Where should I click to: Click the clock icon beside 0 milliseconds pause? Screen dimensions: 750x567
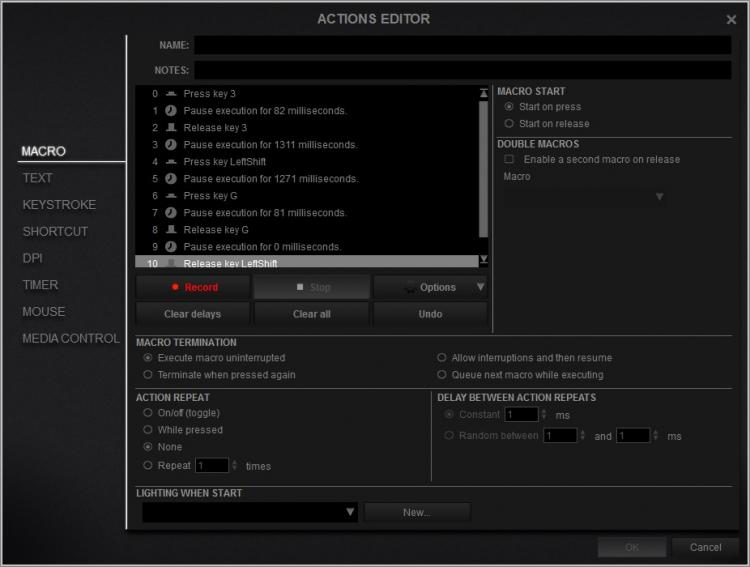pos(171,246)
